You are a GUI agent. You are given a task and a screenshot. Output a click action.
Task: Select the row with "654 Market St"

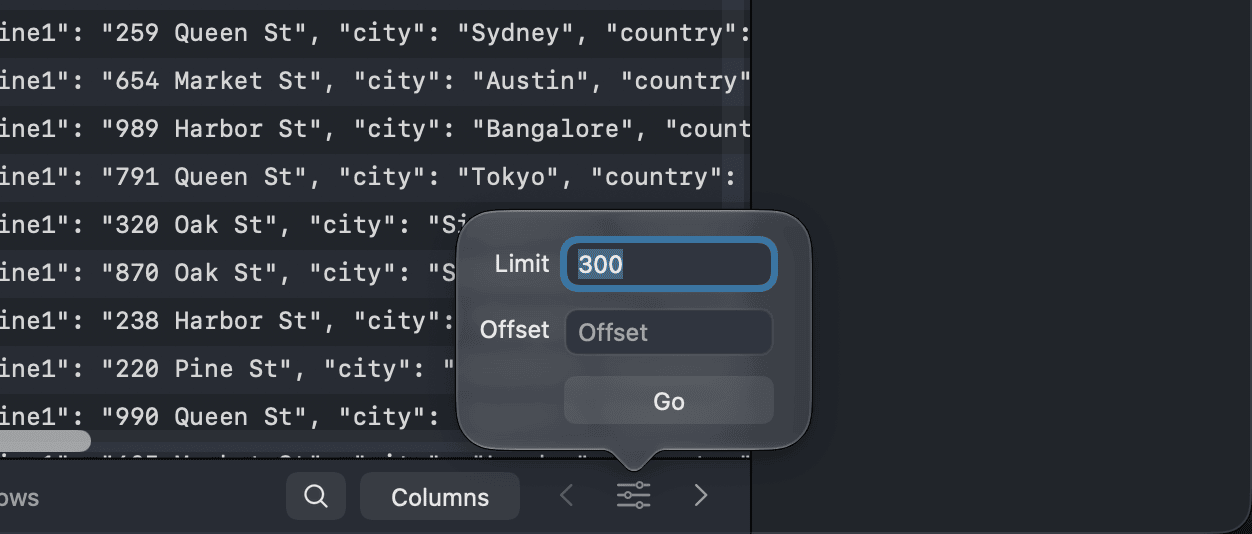[x=375, y=81]
